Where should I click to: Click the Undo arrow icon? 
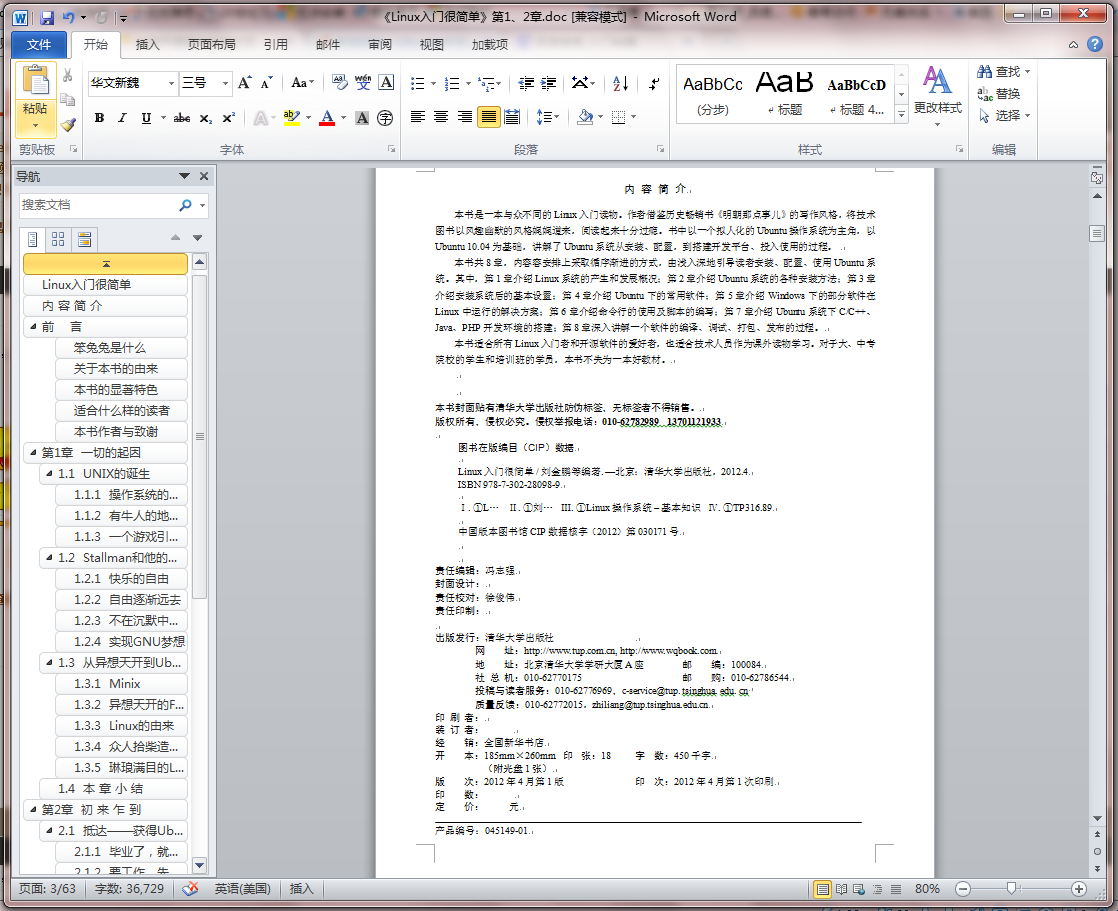point(68,17)
